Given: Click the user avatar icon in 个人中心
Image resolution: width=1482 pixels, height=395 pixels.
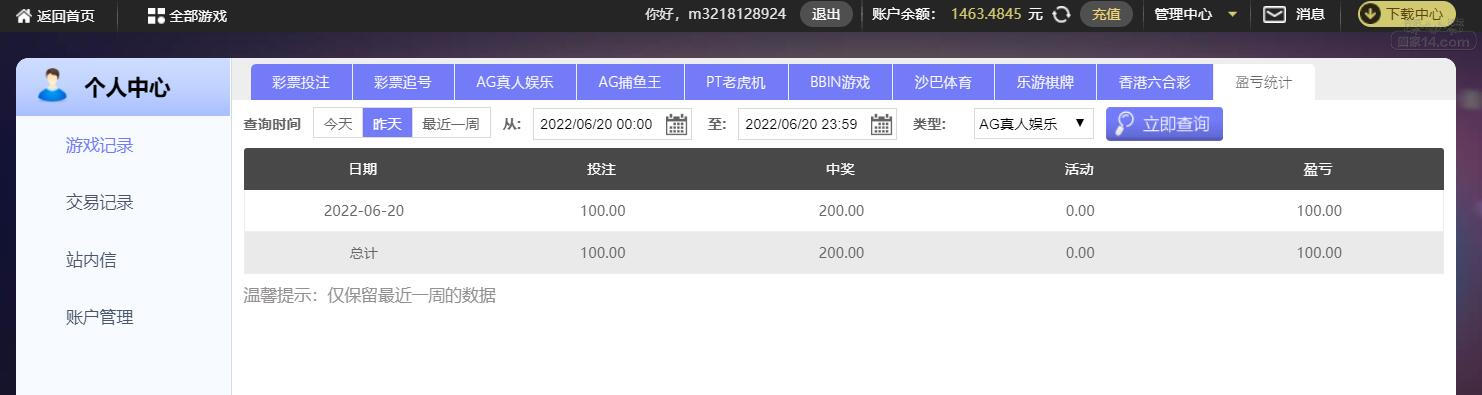Looking at the screenshot, I should [52, 86].
